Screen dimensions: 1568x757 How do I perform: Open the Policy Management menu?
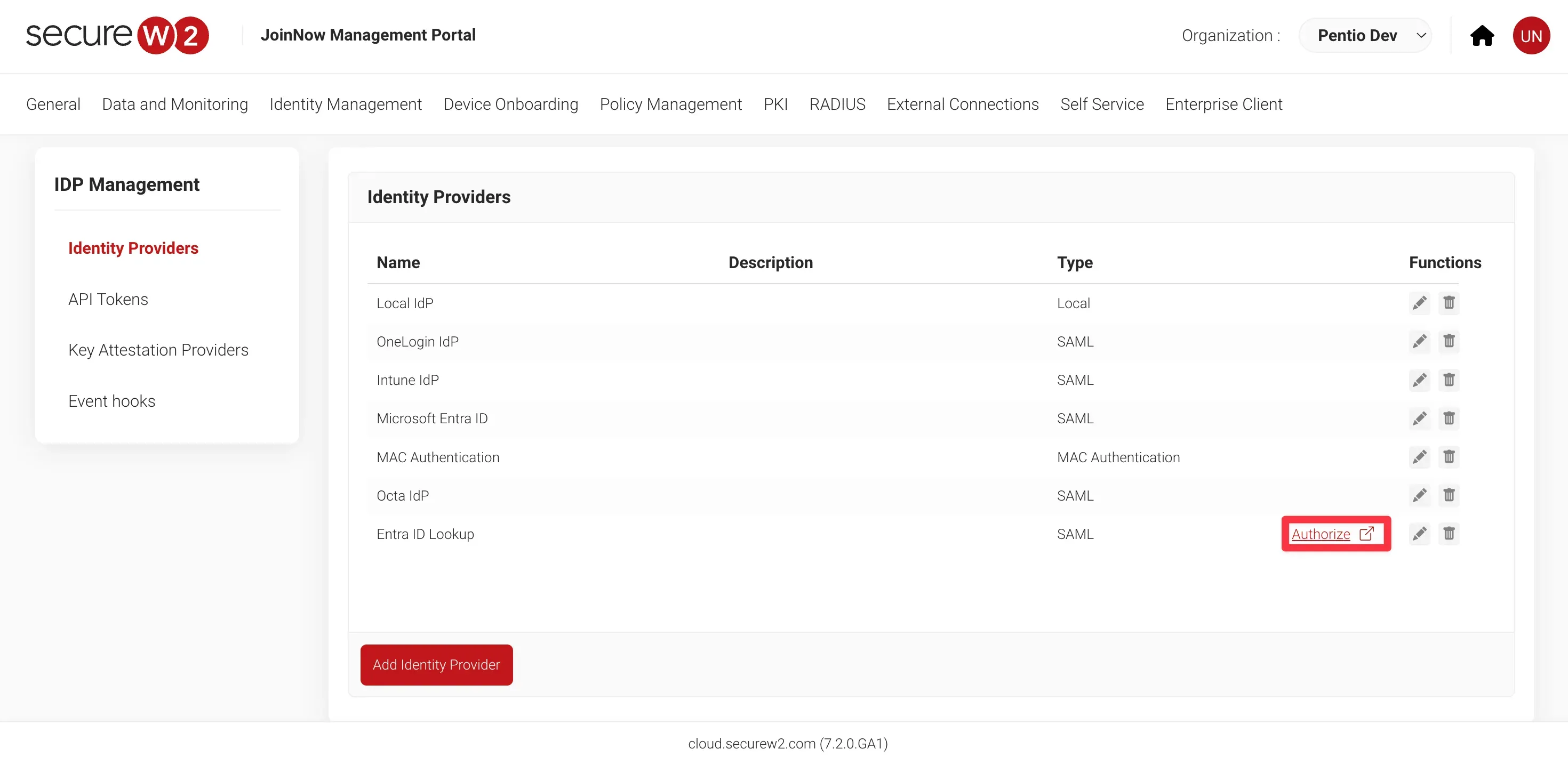670,104
